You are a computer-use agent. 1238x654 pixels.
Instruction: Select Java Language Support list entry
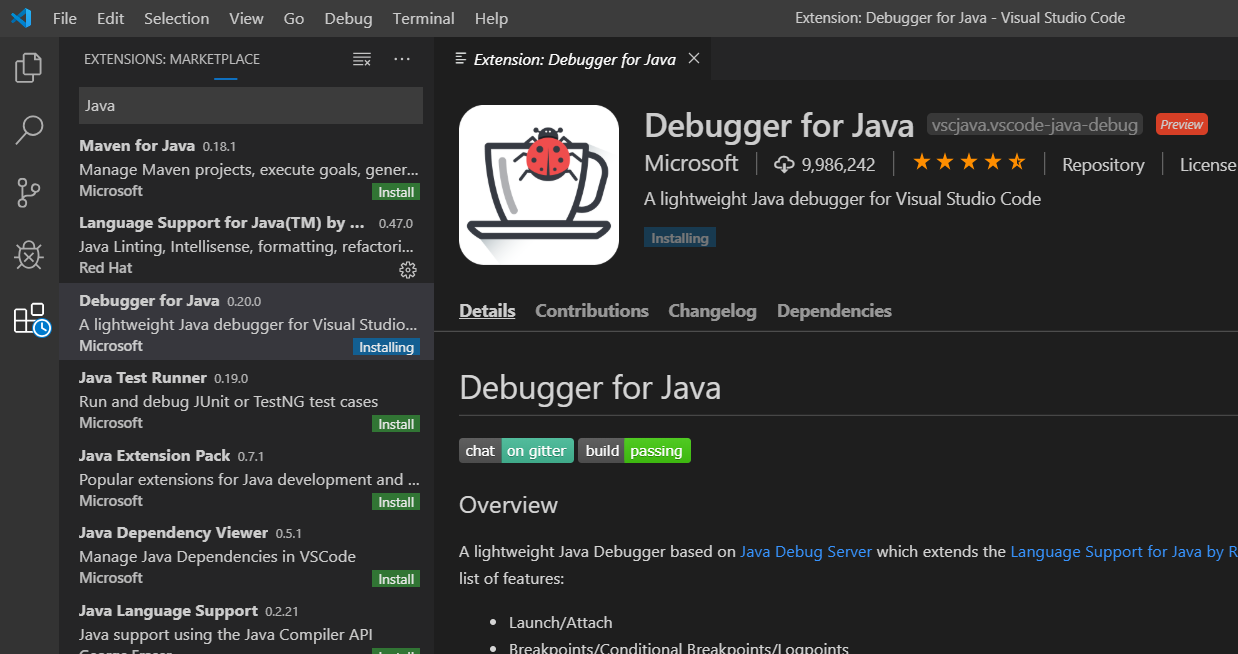click(246, 625)
